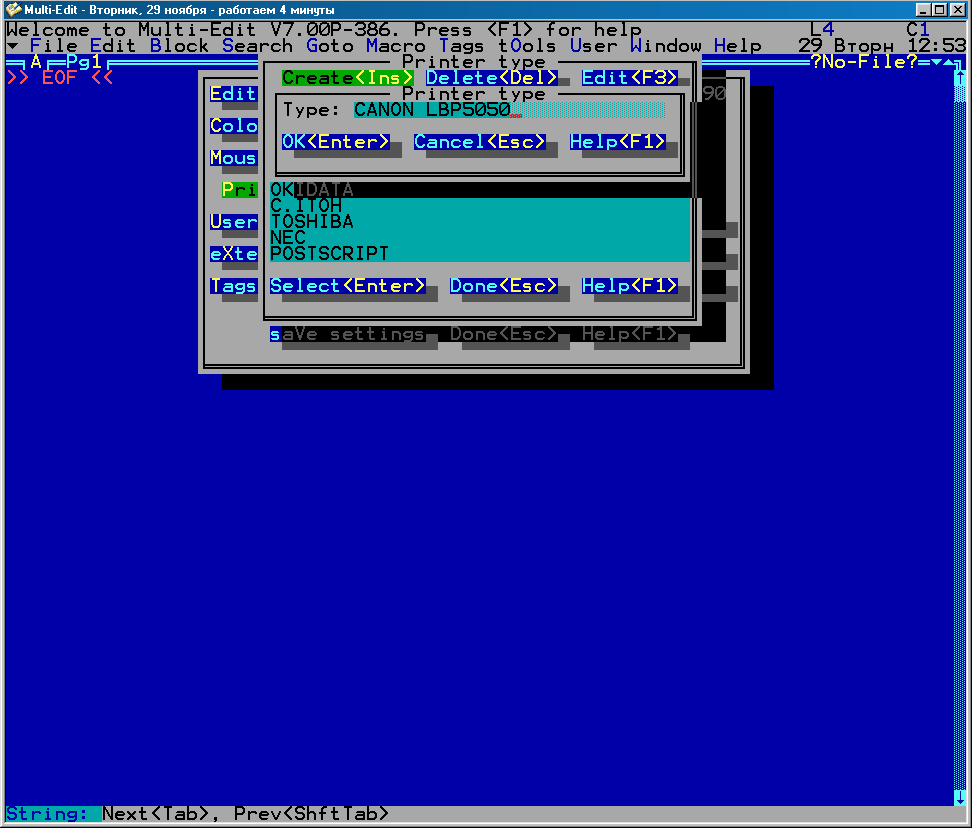This screenshot has width=972, height=828.
Task: Click Help<F1> in the saVe settings row
Action: pyautogui.click(x=630, y=334)
